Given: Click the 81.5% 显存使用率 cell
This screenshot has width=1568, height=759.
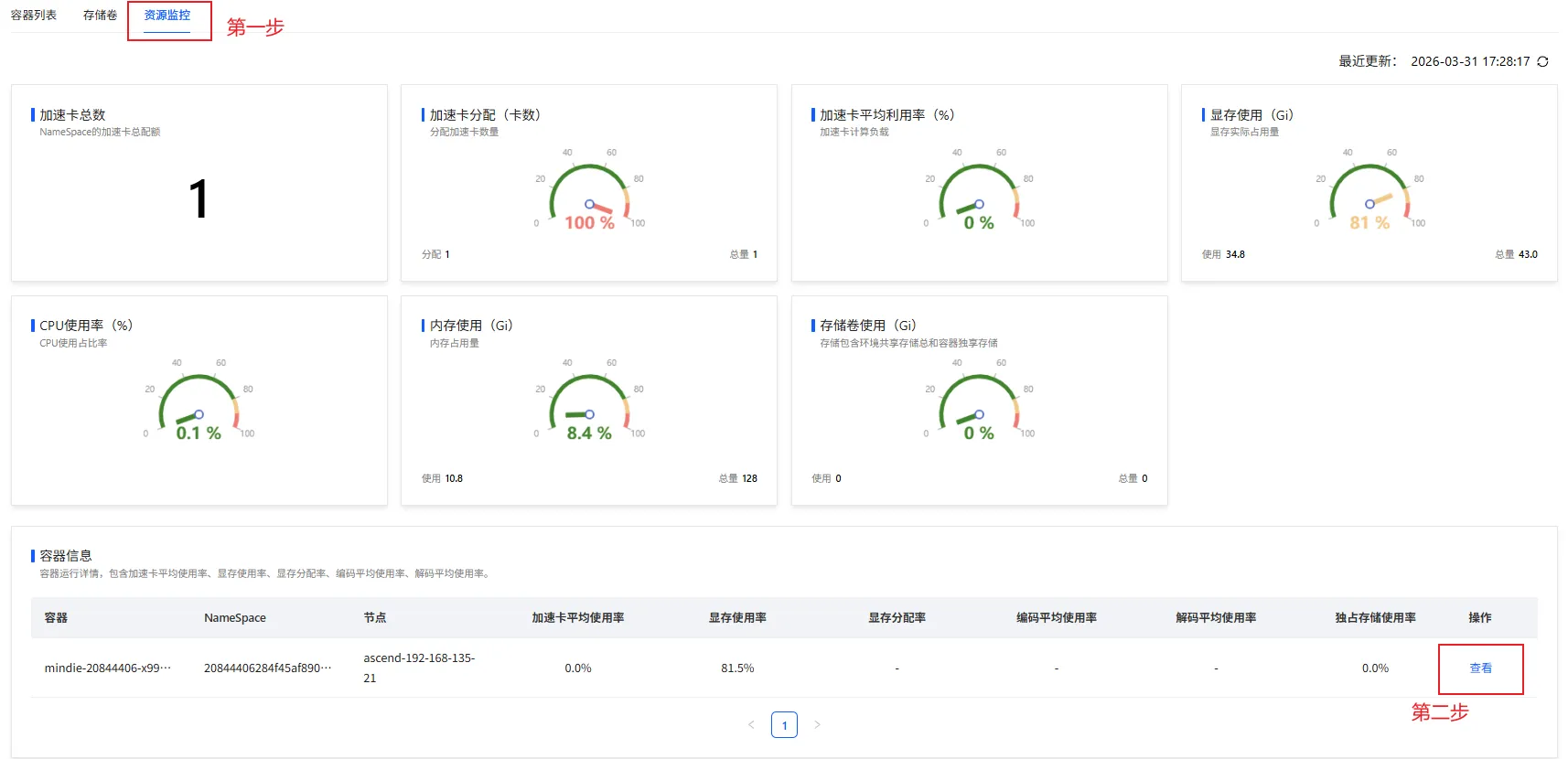Looking at the screenshot, I should click(x=737, y=668).
